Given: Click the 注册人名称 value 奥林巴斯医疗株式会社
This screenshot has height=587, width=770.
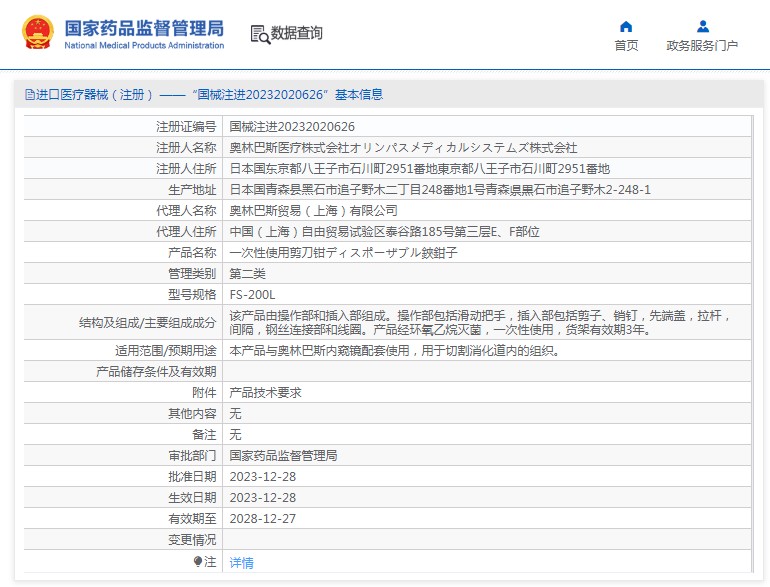Looking at the screenshot, I should tap(403, 148).
